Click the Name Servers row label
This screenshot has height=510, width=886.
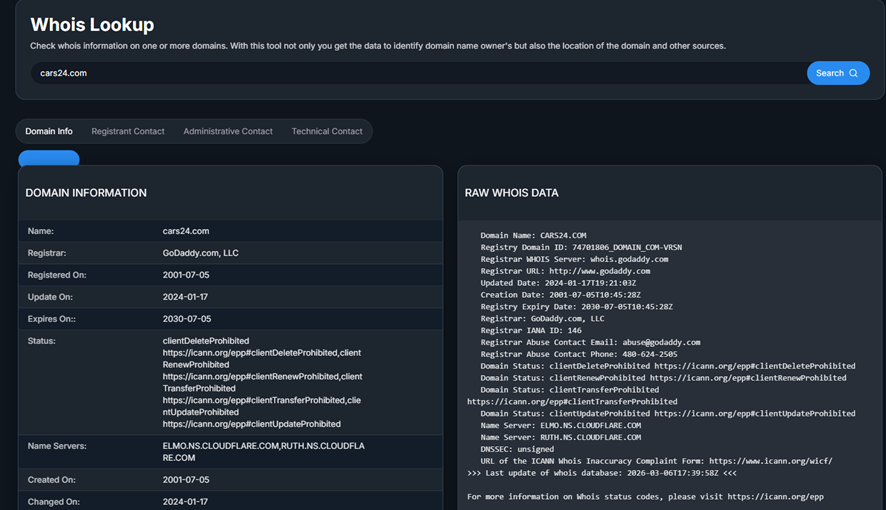(x=57, y=446)
